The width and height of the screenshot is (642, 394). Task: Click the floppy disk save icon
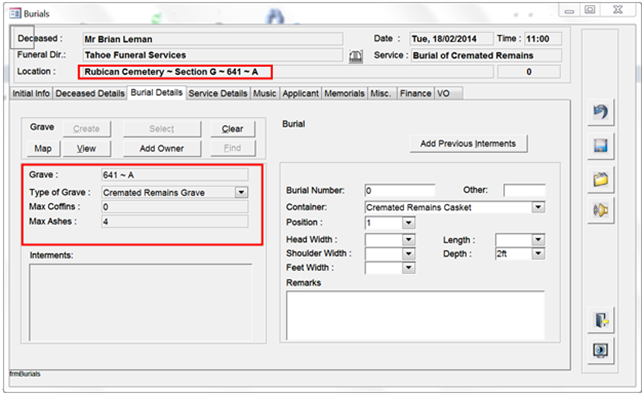pos(601,146)
